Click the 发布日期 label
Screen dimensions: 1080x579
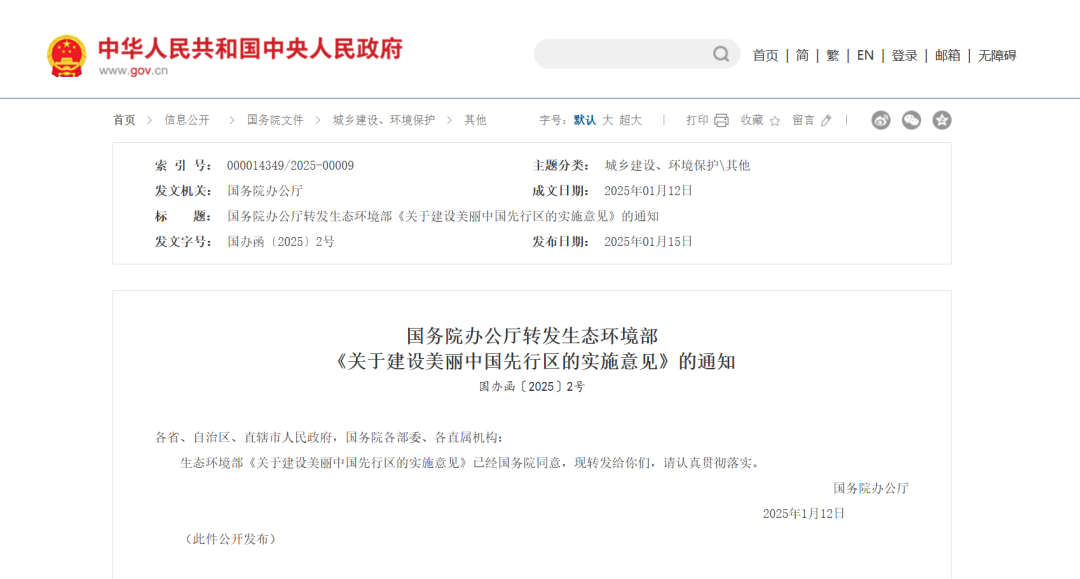pos(561,242)
